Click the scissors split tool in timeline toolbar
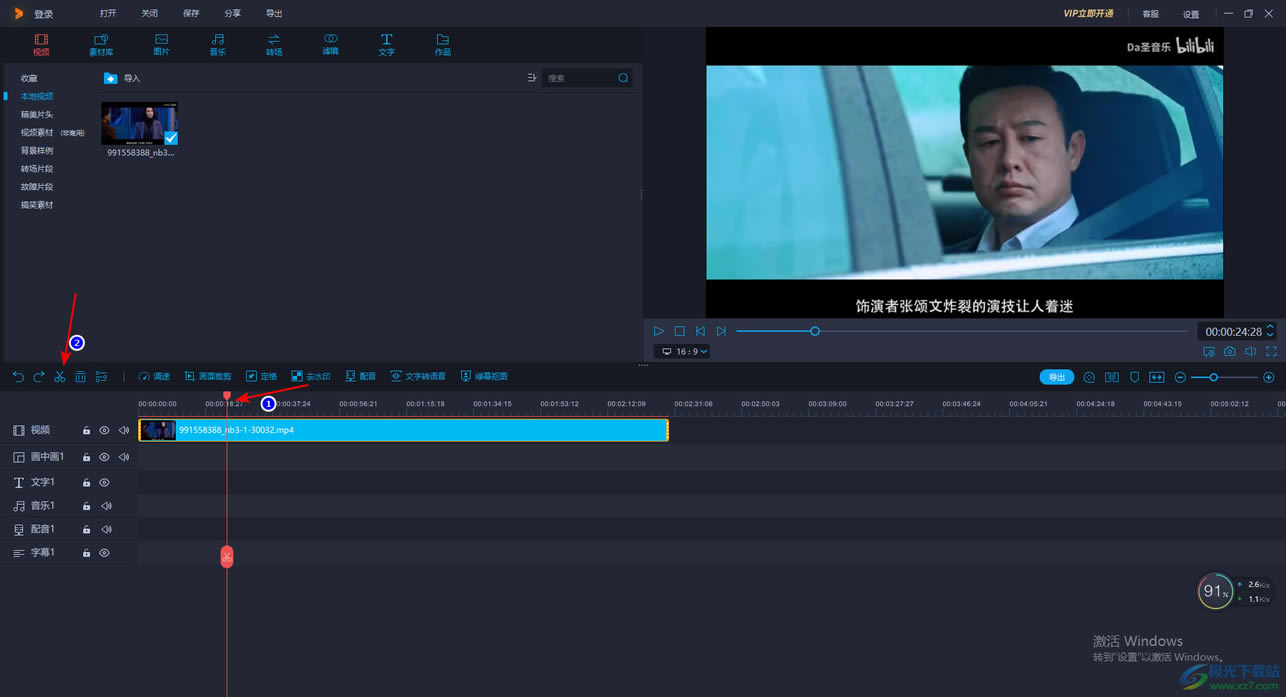1286x697 pixels. 59,377
